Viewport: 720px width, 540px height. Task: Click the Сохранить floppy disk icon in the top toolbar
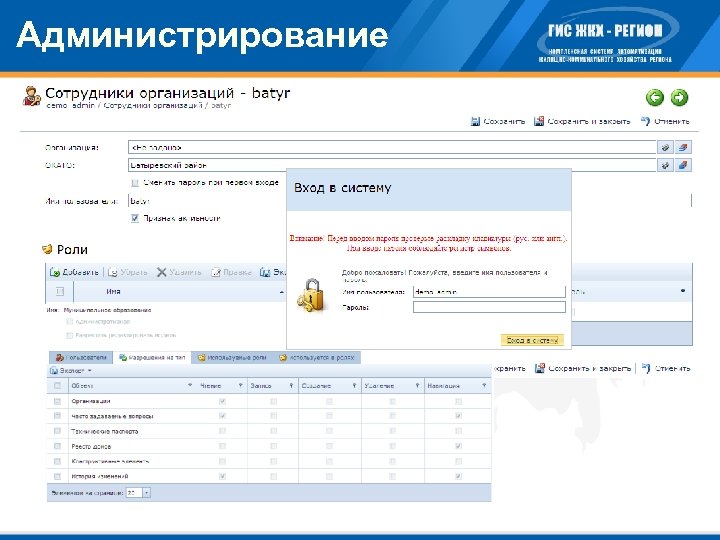click(x=475, y=121)
